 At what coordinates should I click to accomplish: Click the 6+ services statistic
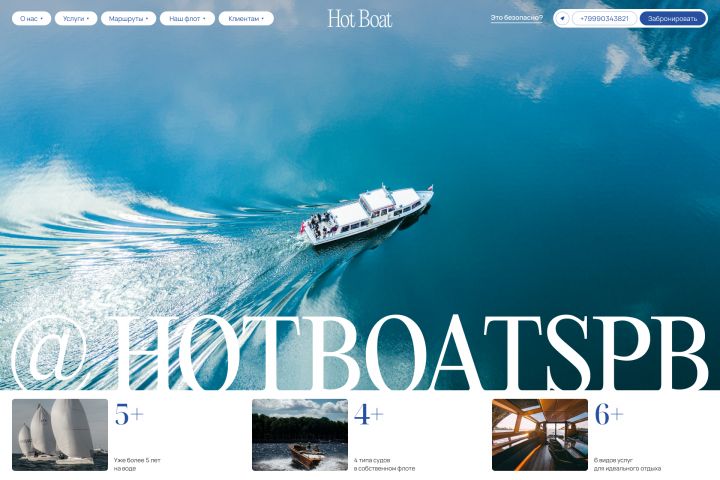coord(609,414)
